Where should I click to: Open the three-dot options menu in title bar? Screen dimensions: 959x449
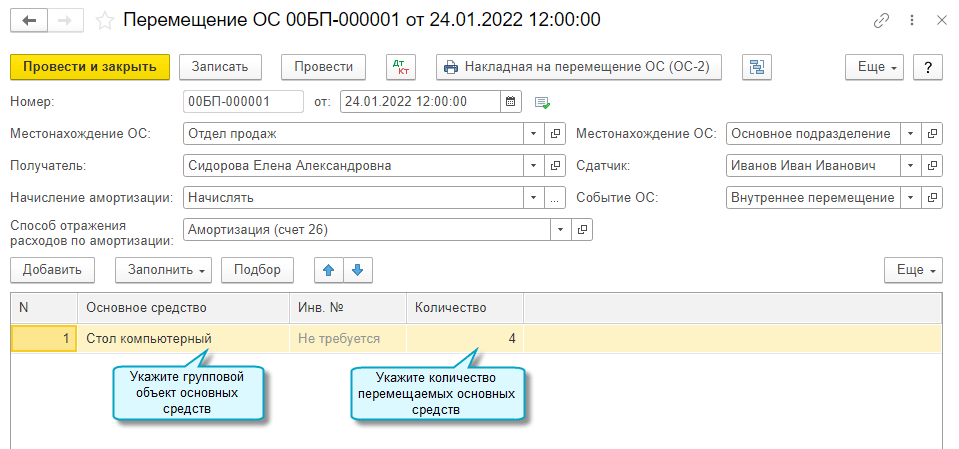[913, 21]
